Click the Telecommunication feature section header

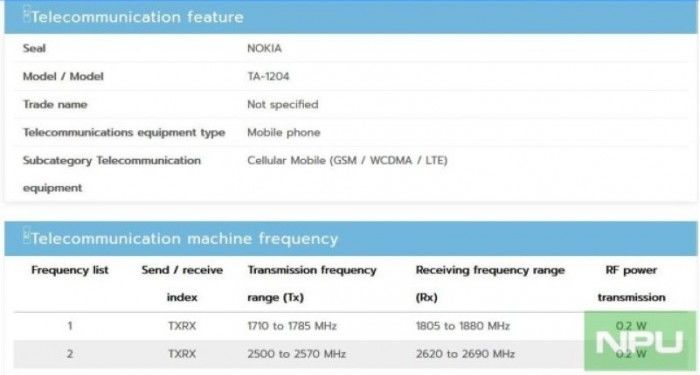point(350,17)
